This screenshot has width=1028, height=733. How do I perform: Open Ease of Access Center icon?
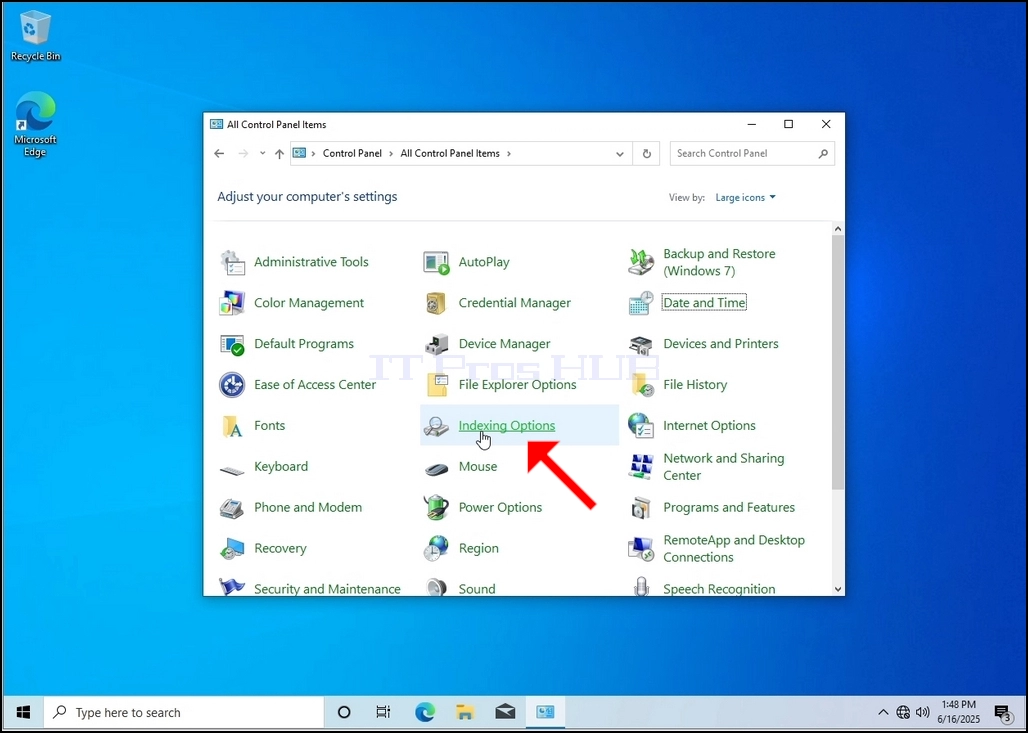click(x=232, y=385)
